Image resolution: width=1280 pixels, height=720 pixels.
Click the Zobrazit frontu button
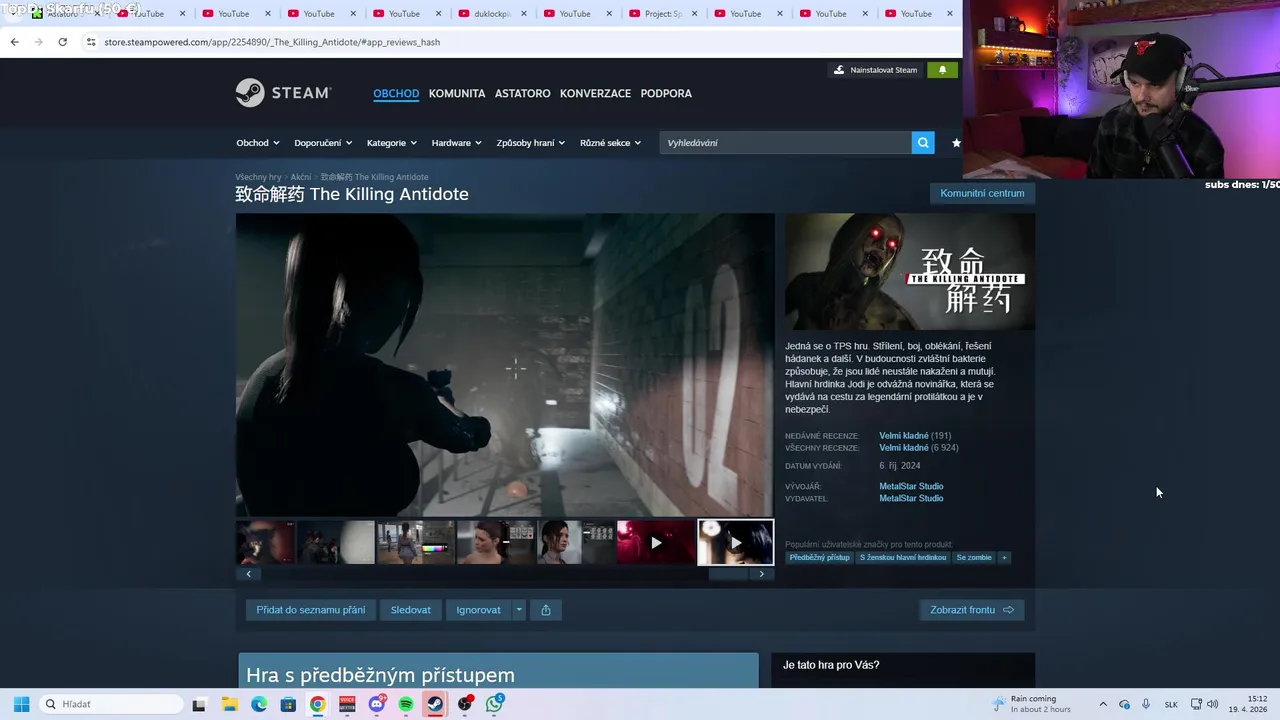point(972,610)
